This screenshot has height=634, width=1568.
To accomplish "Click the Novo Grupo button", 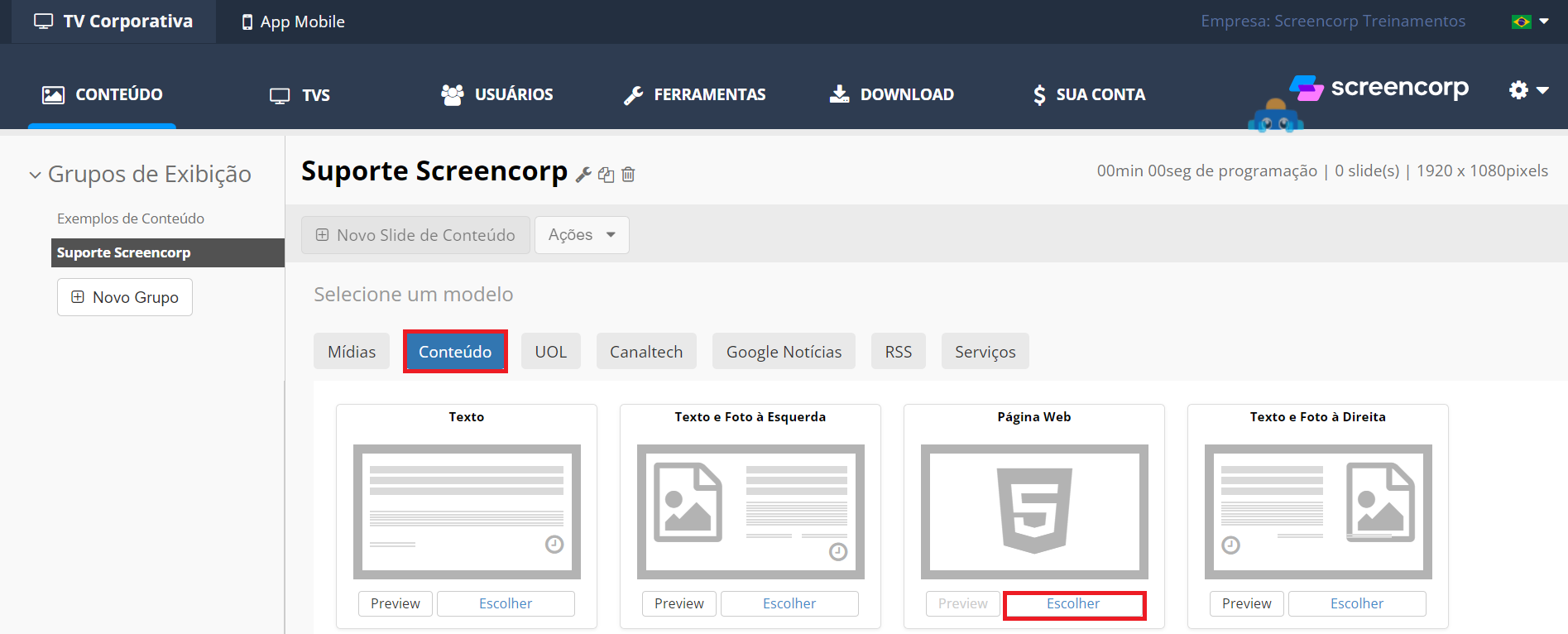I will [x=125, y=297].
